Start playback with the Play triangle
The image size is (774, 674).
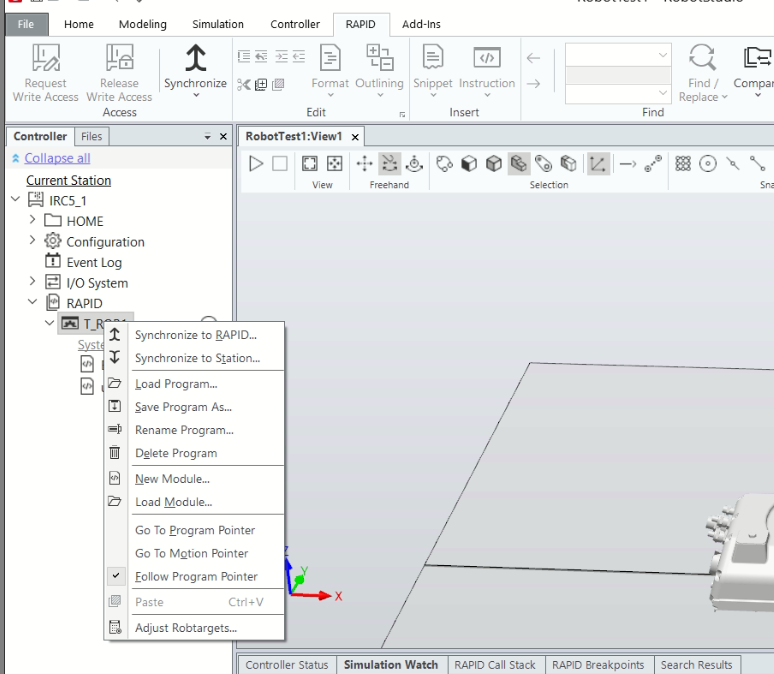tap(256, 163)
